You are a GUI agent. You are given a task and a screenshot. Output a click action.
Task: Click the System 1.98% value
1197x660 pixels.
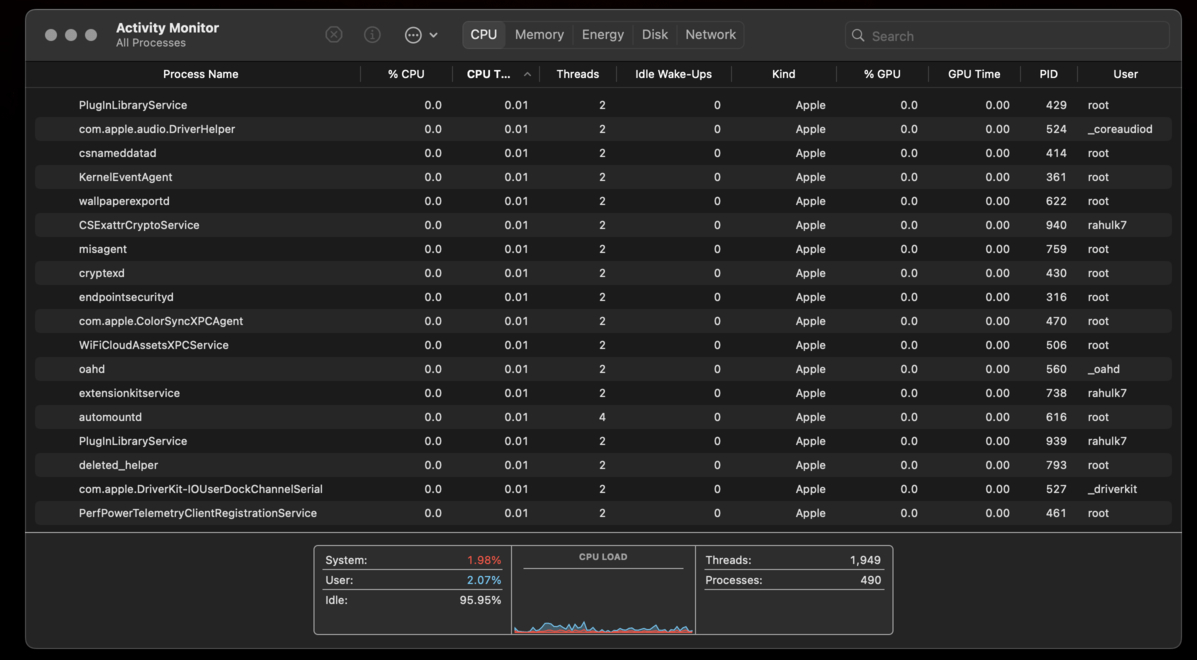tap(484, 561)
